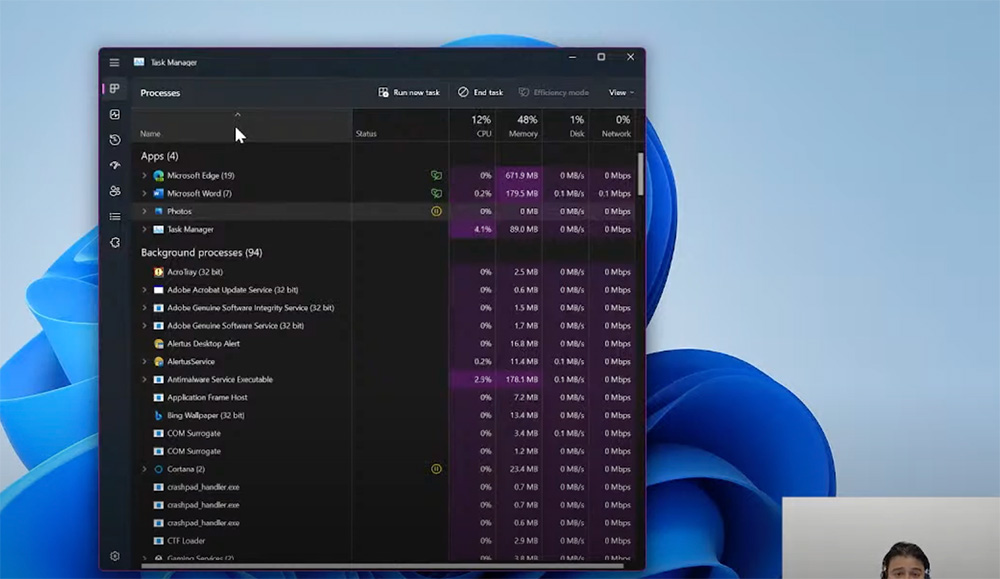Viewport: 1000px width, 579px height.
Task: Sort by the Status column header
Action: coord(401,125)
